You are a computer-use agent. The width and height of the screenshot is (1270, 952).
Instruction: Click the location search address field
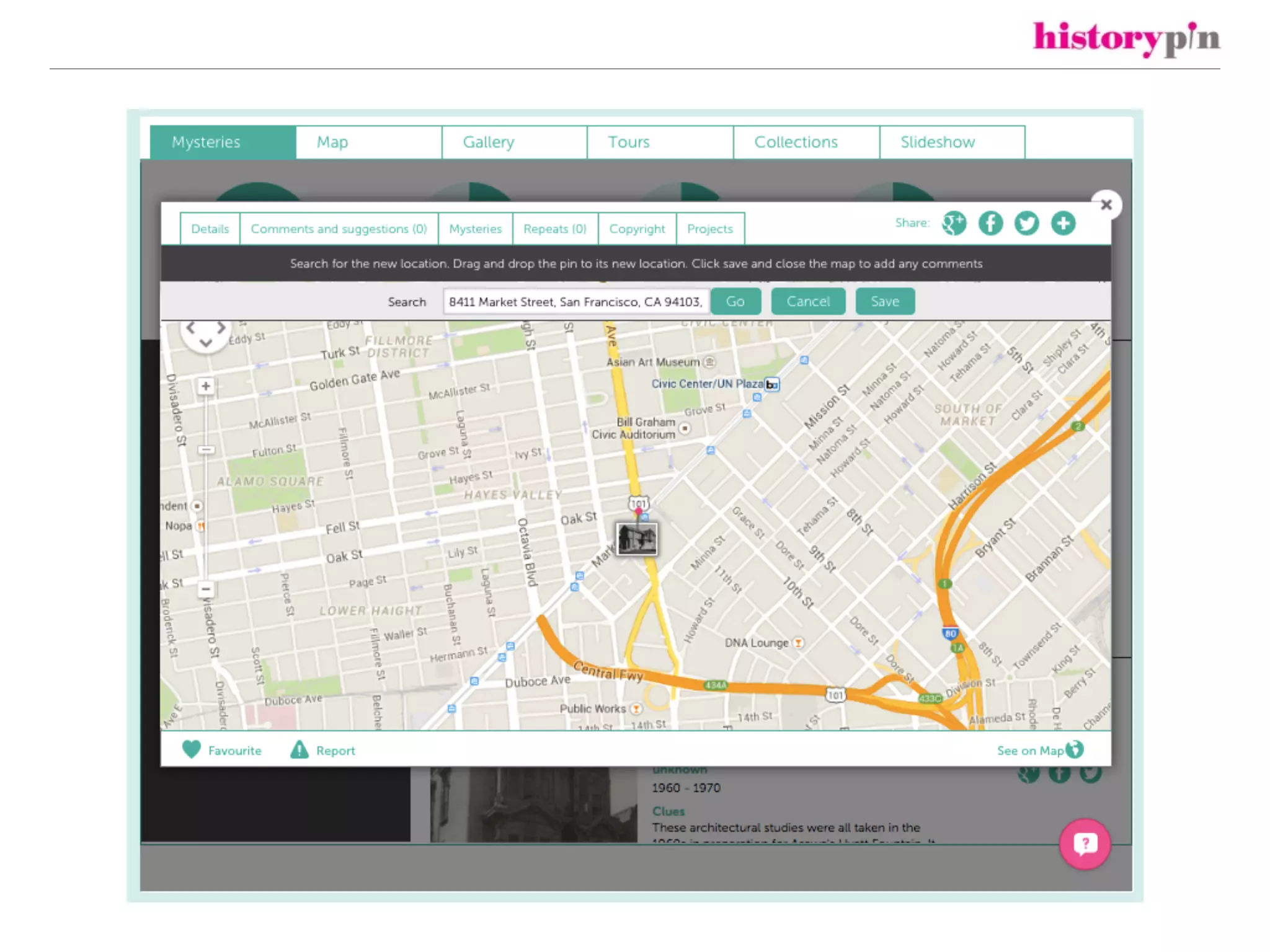pos(575,302)
